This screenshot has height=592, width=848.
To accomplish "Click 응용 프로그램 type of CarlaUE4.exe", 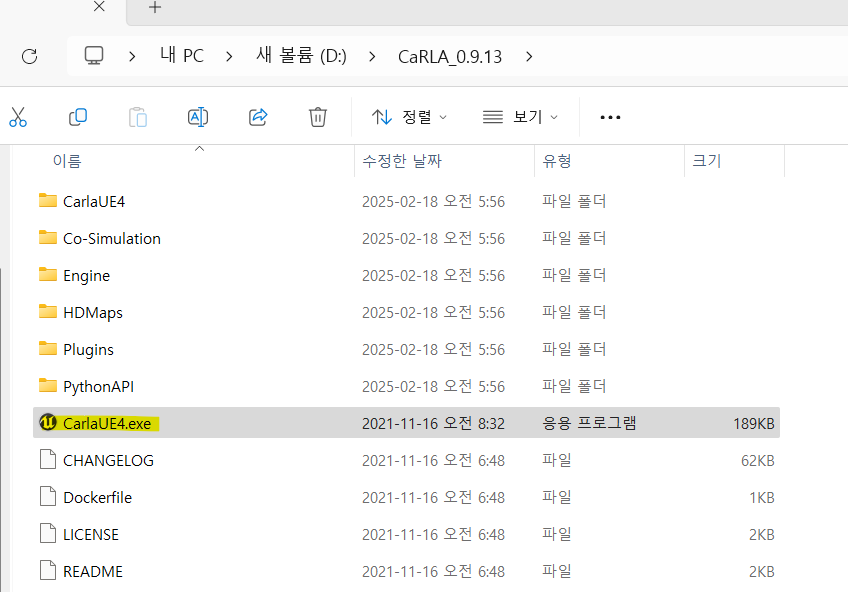I will pyautogui.click(x=589, y=423).
